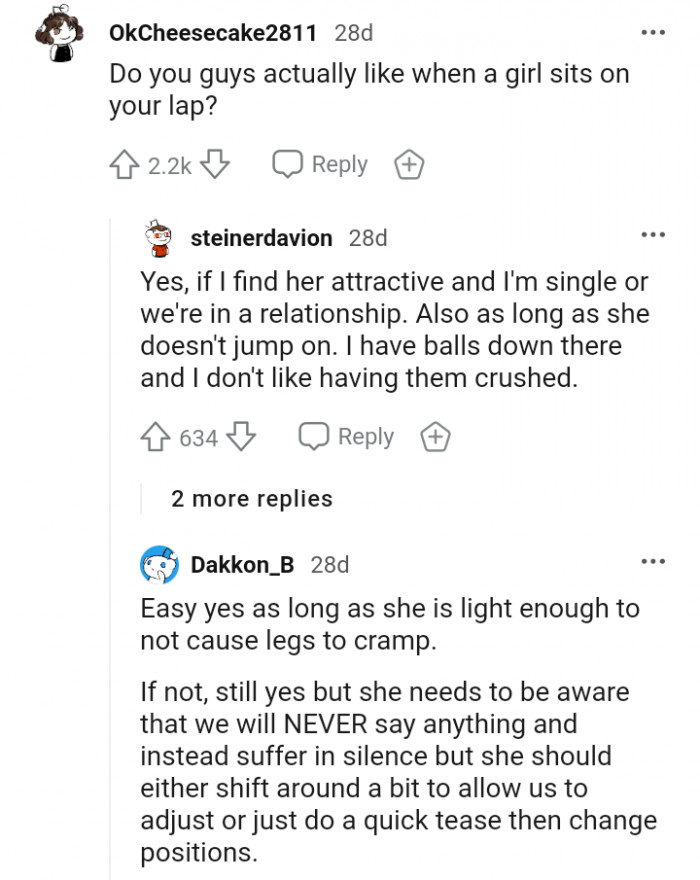Reply to OkCheesecake2811's comment
Viewport: 700px width, 880px height.
(321, 165)
